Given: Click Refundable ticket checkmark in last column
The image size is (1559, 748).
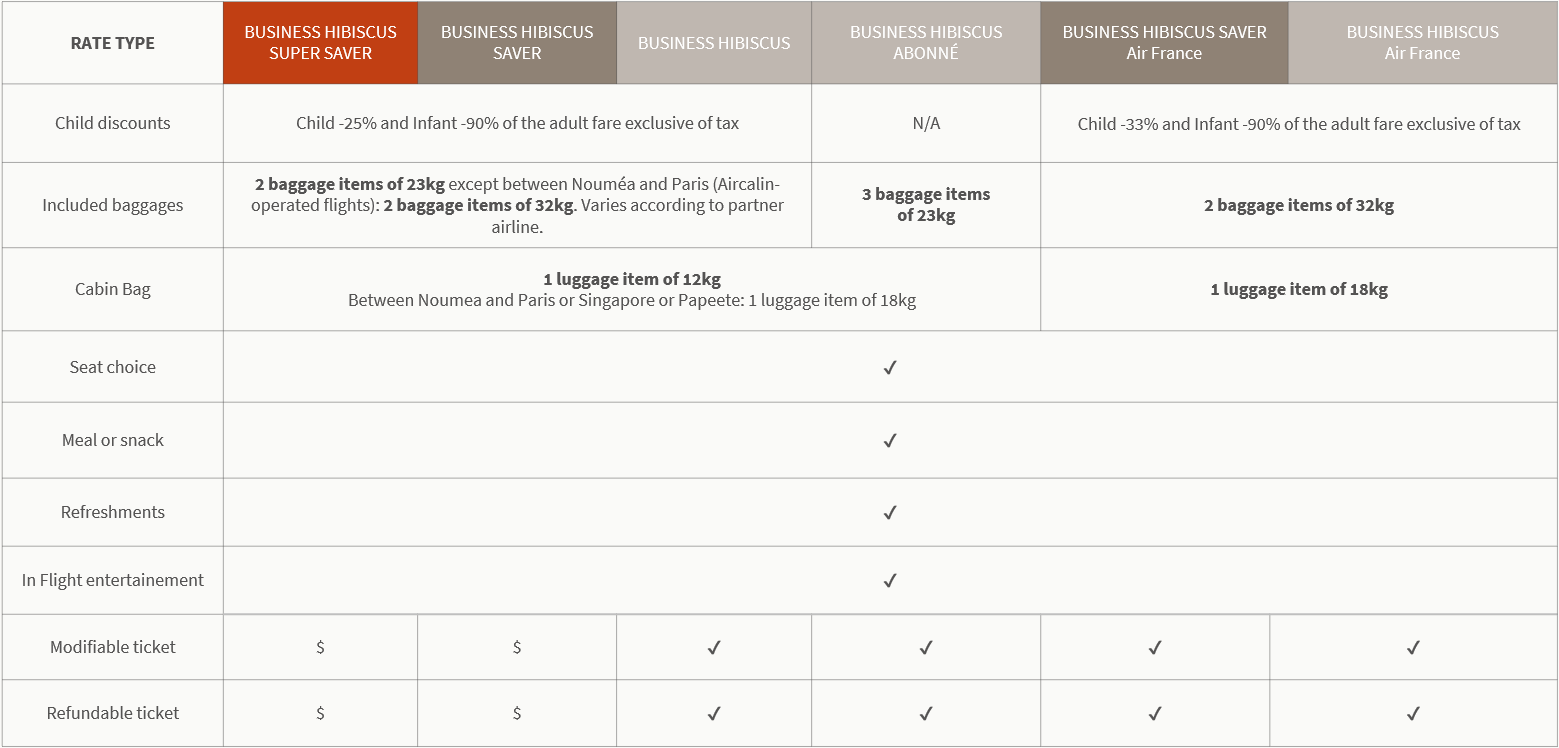Looking at the screenshot, I should click(1413, 714).
